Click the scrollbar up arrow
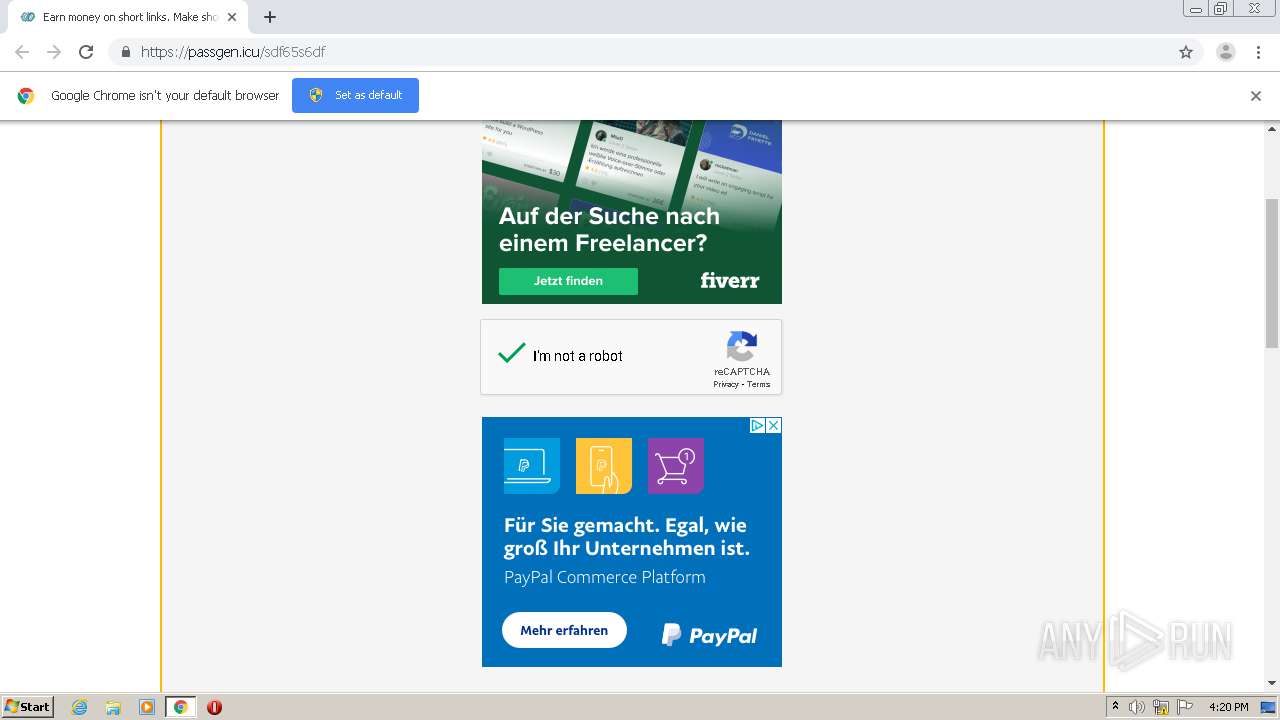The height and width of the screenshot is (720, 1280). (x=1272, y=129)
